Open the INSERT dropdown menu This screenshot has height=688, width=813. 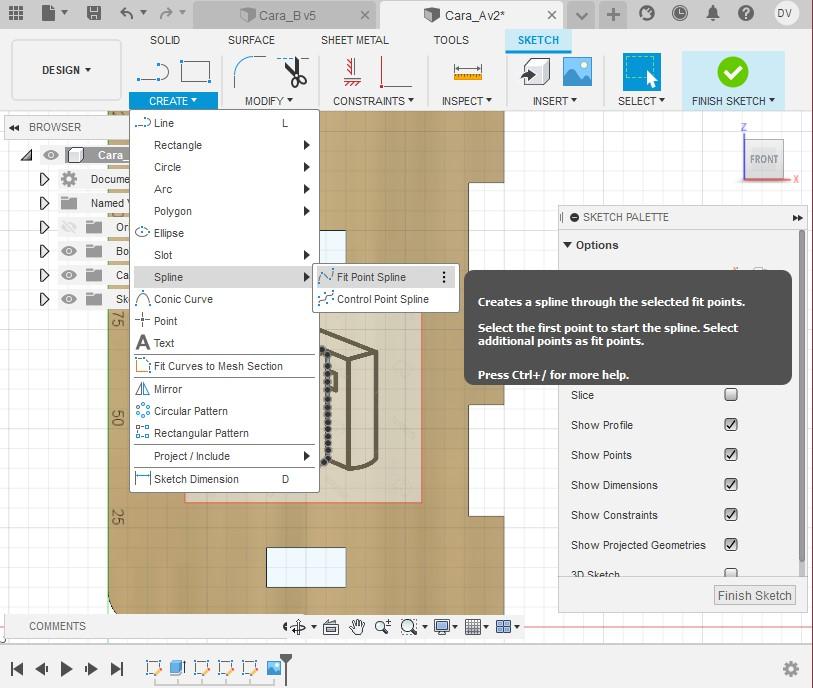[555, 101]
